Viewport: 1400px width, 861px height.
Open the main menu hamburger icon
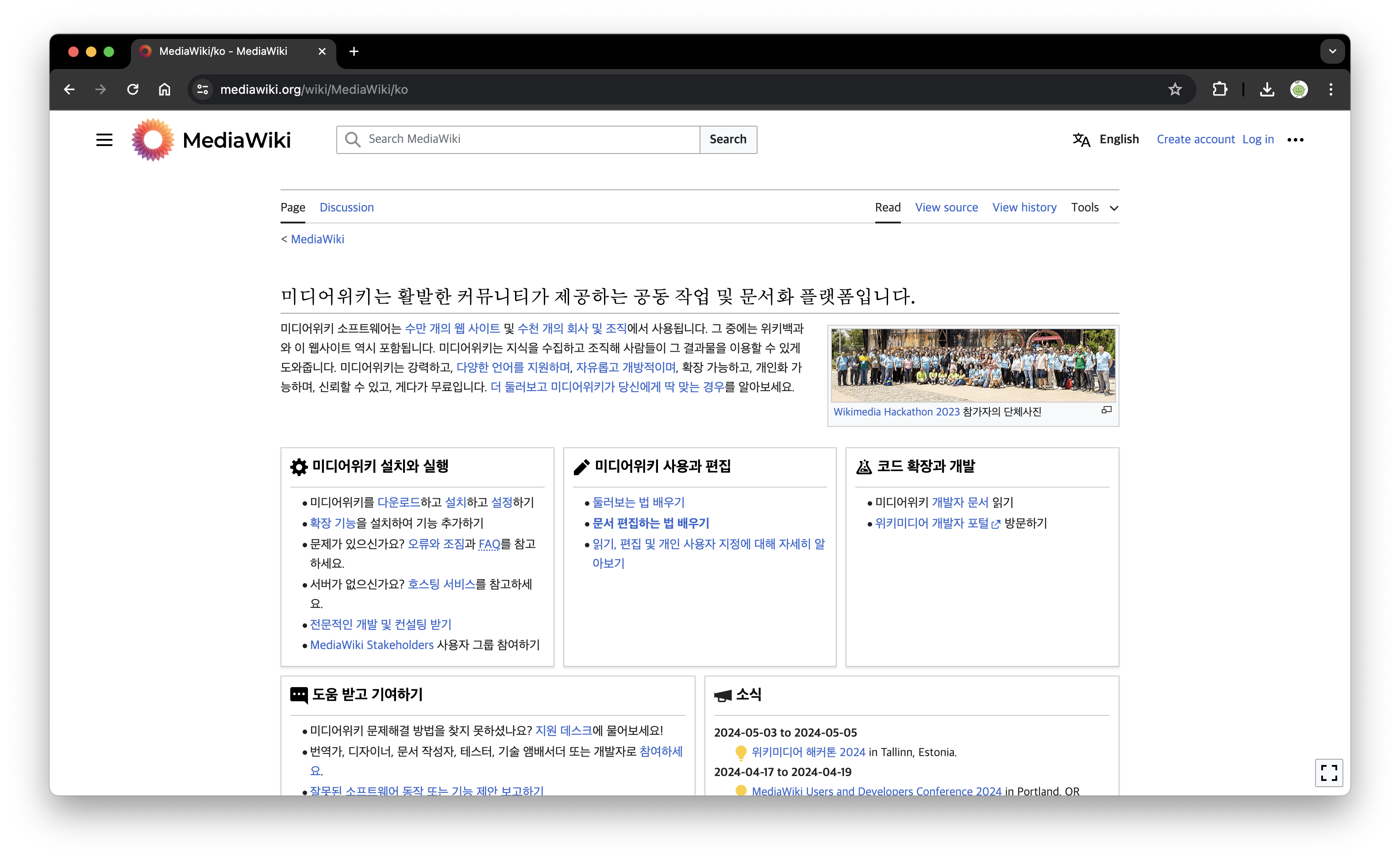click(105, 139)
